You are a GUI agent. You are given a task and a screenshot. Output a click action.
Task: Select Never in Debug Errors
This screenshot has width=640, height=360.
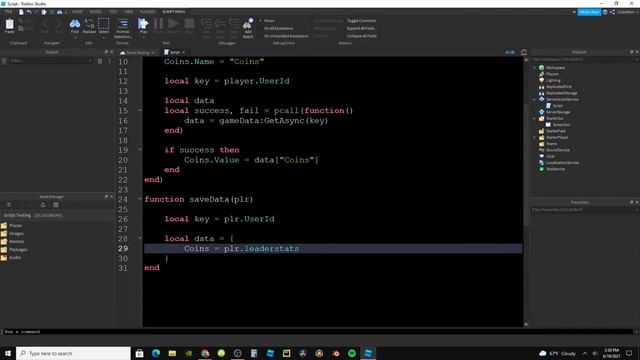(x=269, y=20)
